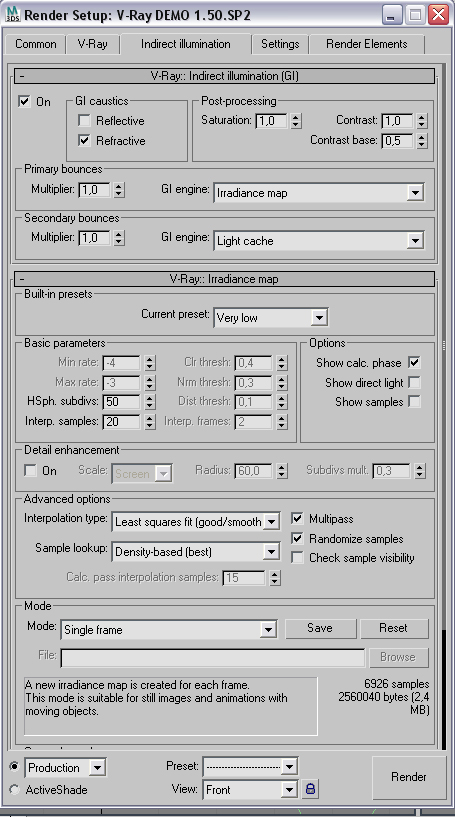The width and height of the screenshot is (455, 817).
Task: Click the Secondary bounces Multiplier field
Action: coord(95,238)
